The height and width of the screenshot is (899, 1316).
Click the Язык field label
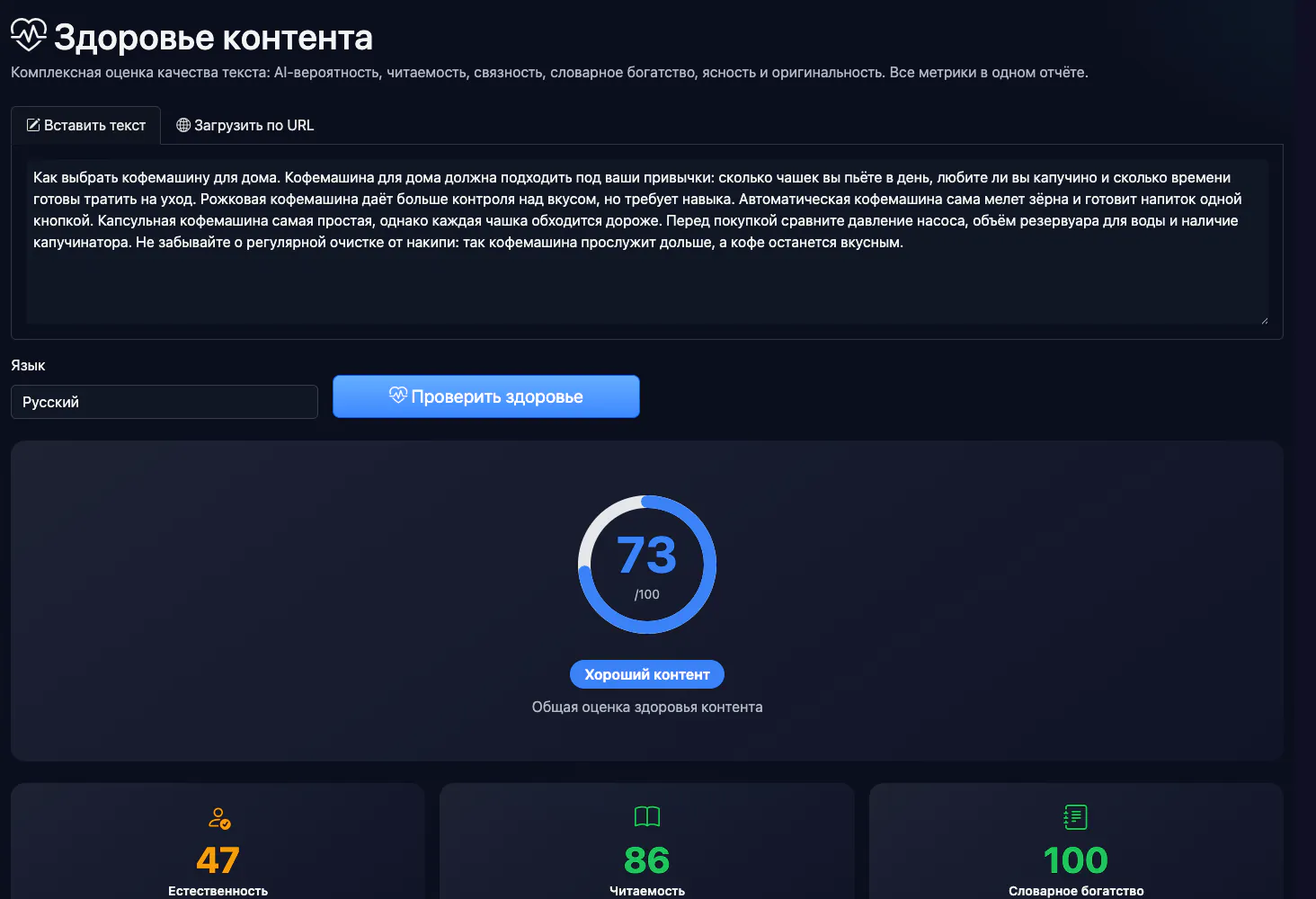pyautogui.click(x=28, y=366)
